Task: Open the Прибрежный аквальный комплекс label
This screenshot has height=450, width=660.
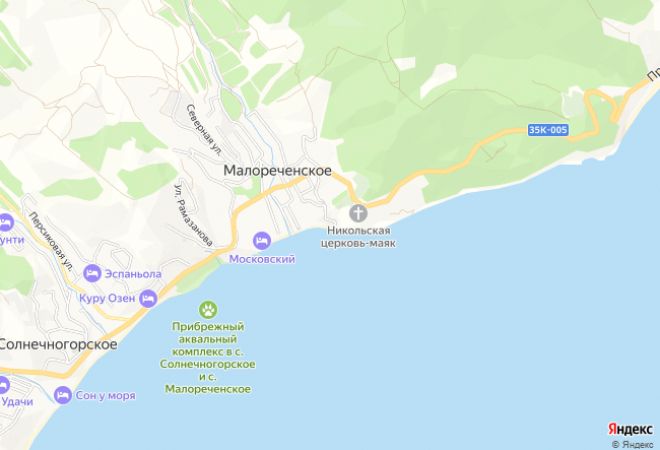Action: point(208,357)
